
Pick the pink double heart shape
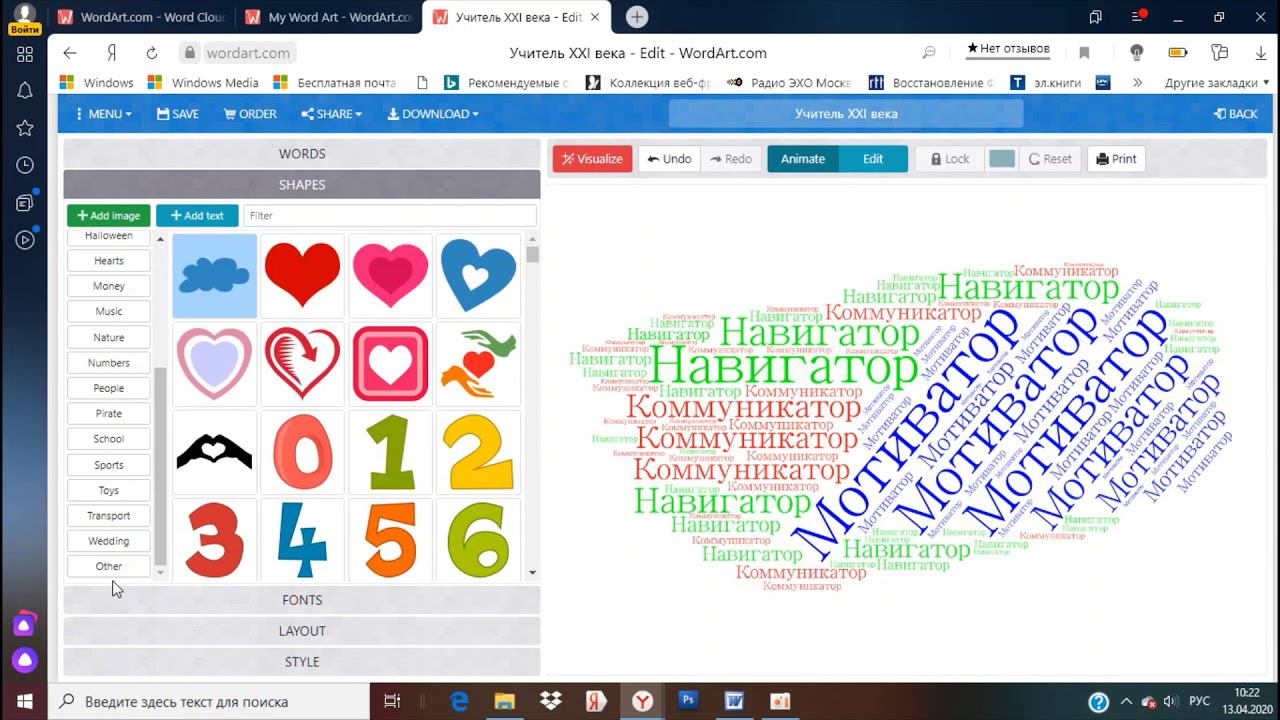(x=390, y=276)
